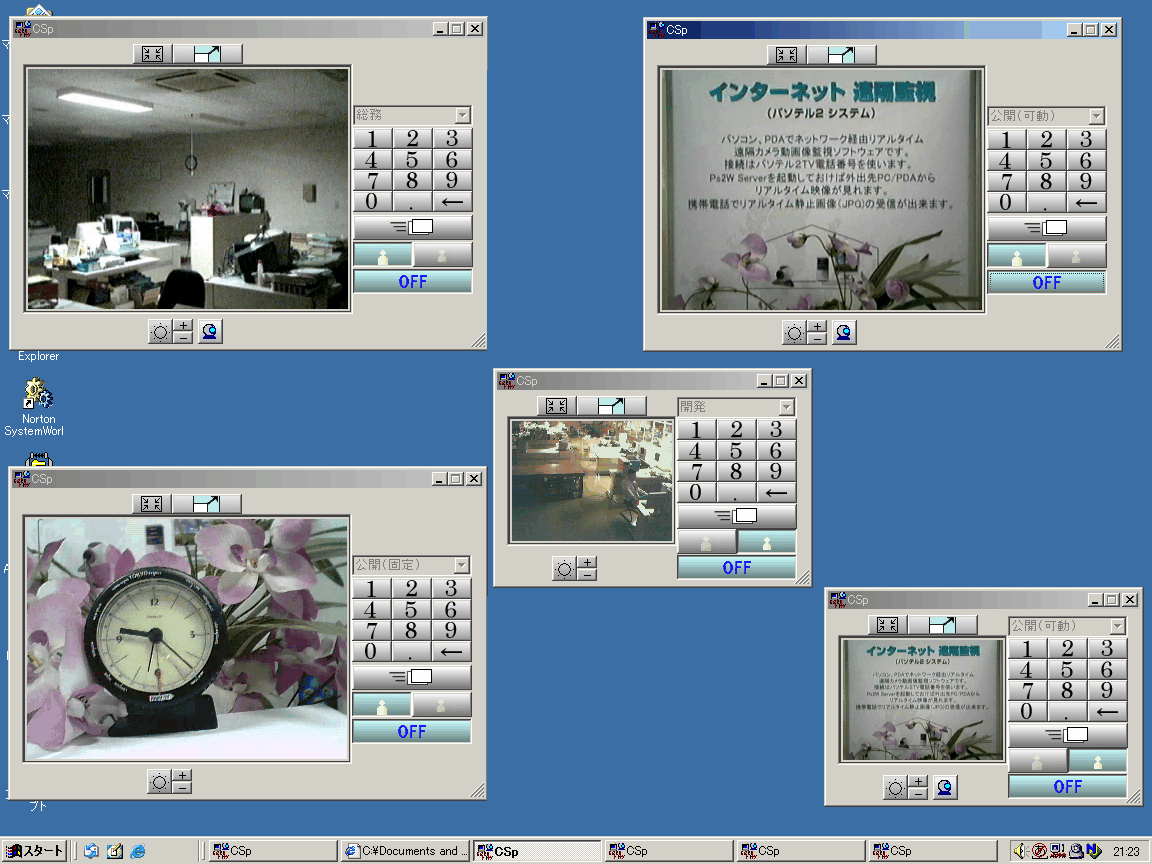Open the Norton SystemWorks desktop icon
1152x864 pixels.
click(38, 394)
